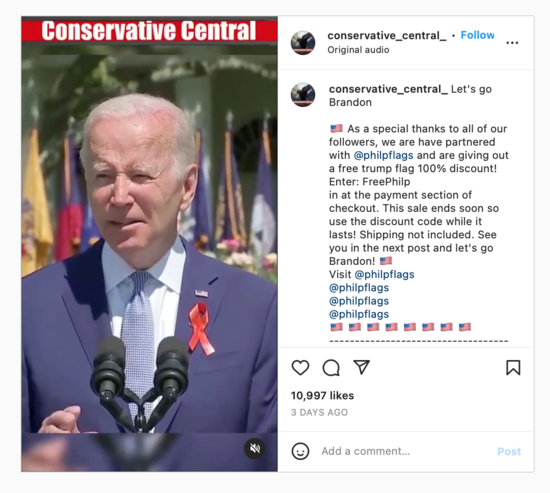Click the Post comment button
550x493 pixels.
click(509, 451)
